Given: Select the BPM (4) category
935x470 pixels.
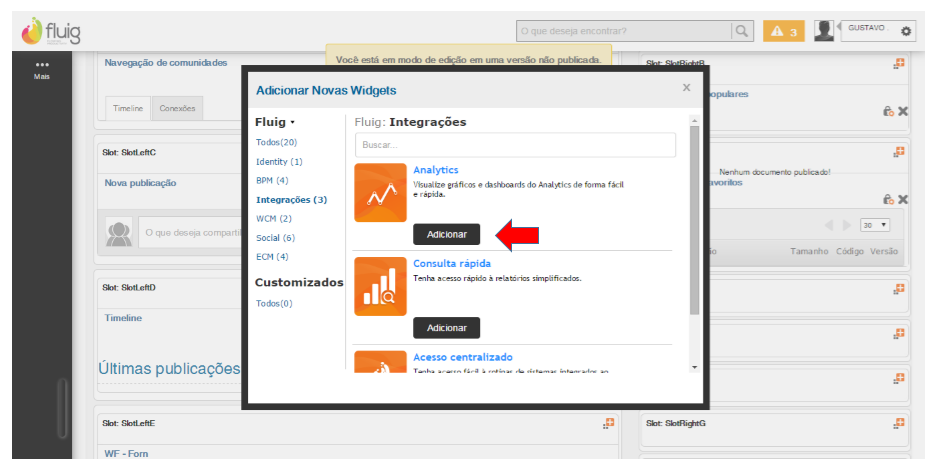Looking at the screenshot, I should point(272,180).
